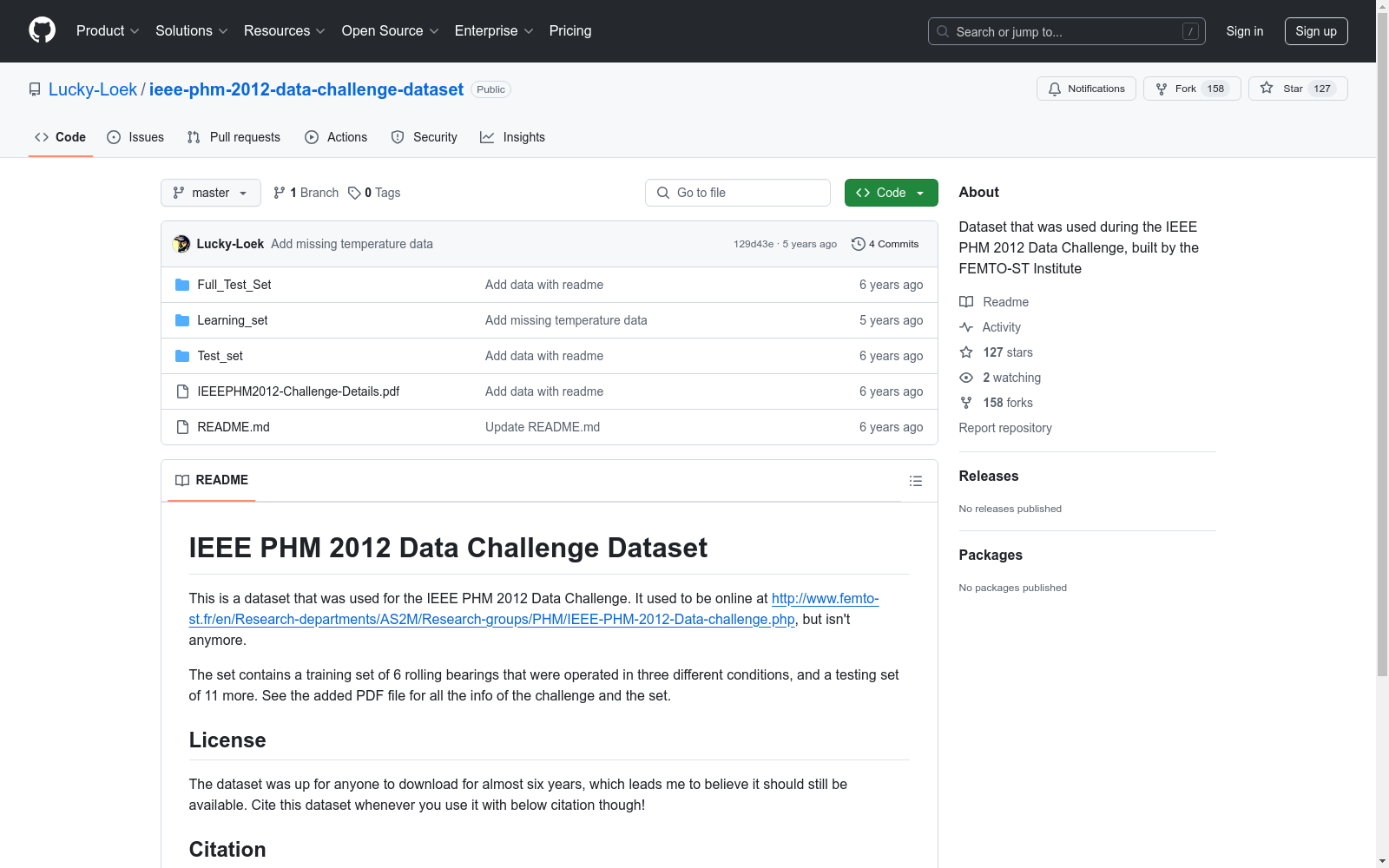The height and width of the screenshot is (868, 1389).
Task: Open the Test_set folder icon
Action: click(182, 356)
